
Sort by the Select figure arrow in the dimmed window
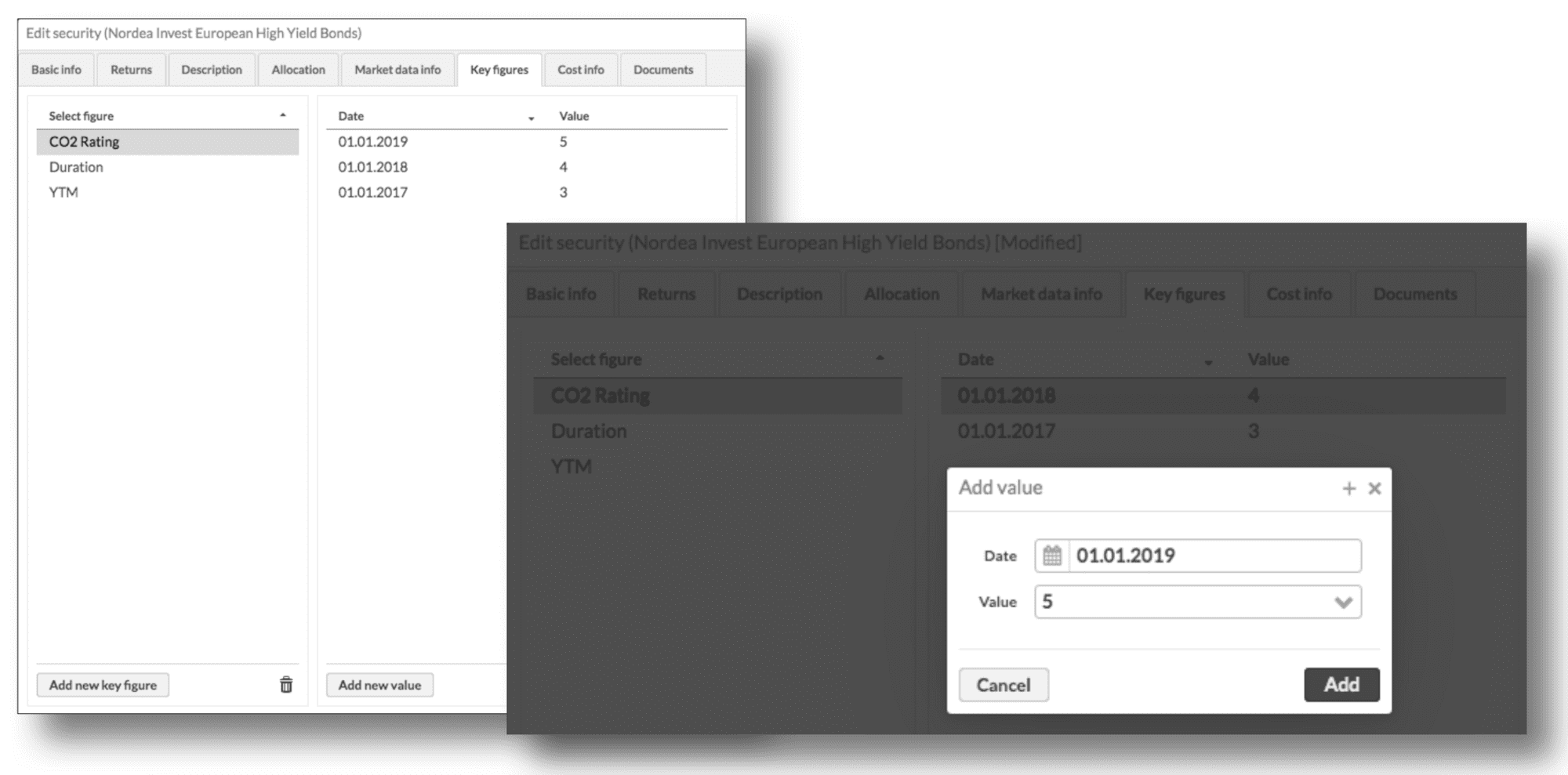tap(880, 358)
